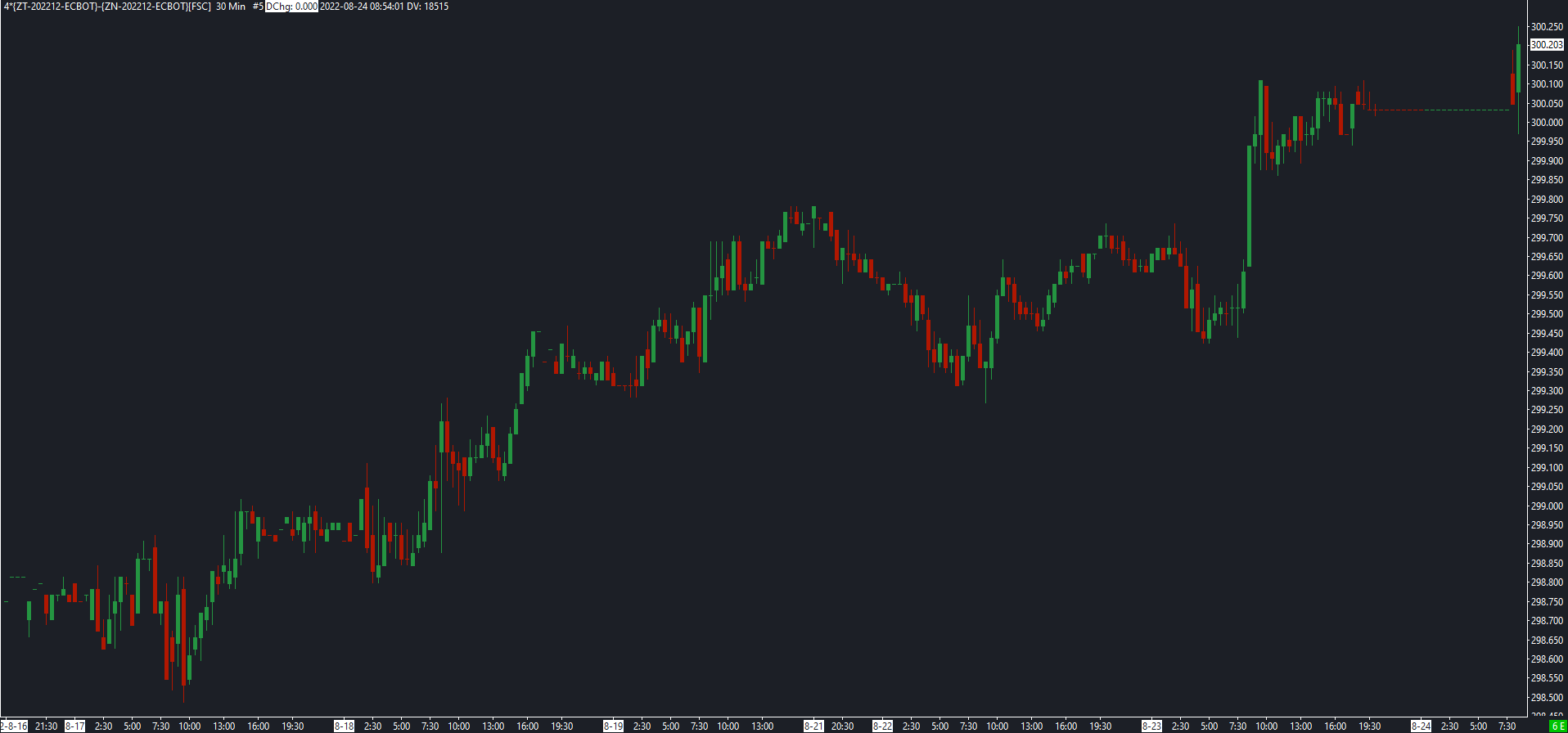This screenshot has width=1568, height=733.
Task: Click the 298.600 price scale label
Action: pyautogui.click(x=1547, y=659)
